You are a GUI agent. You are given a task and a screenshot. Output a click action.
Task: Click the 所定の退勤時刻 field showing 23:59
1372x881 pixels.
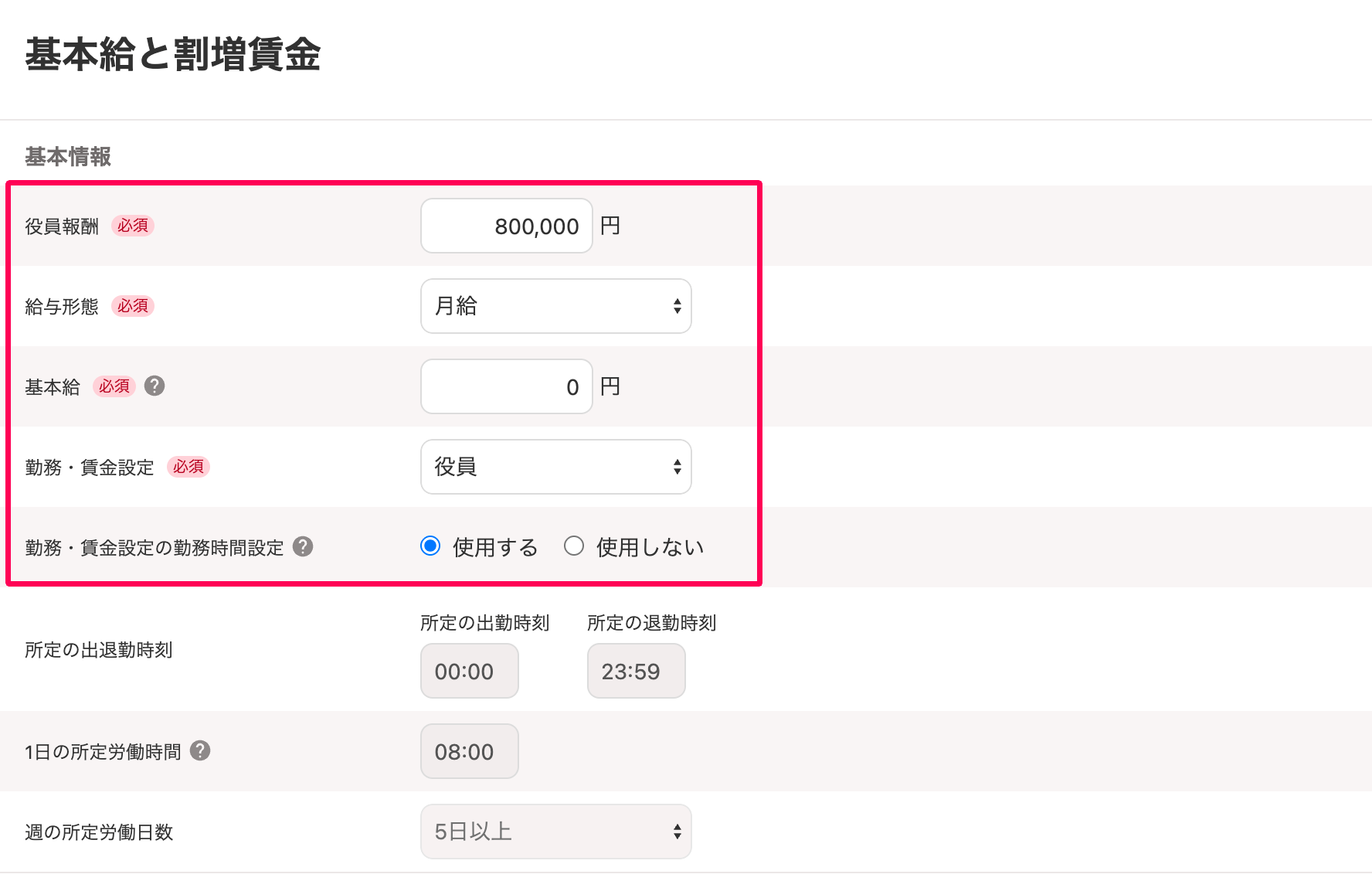coord(637,671)
